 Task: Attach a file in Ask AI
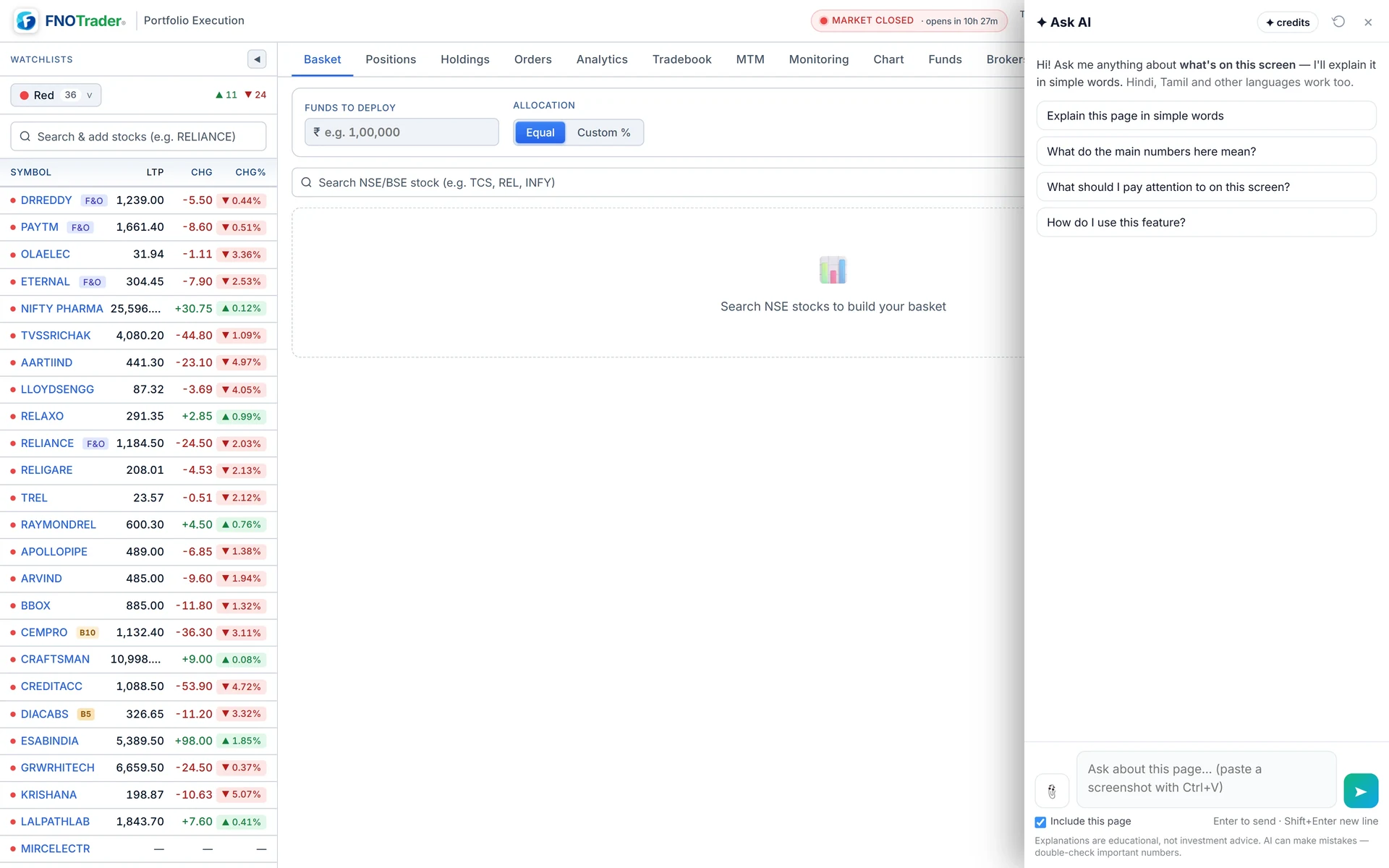point(1052,791)
